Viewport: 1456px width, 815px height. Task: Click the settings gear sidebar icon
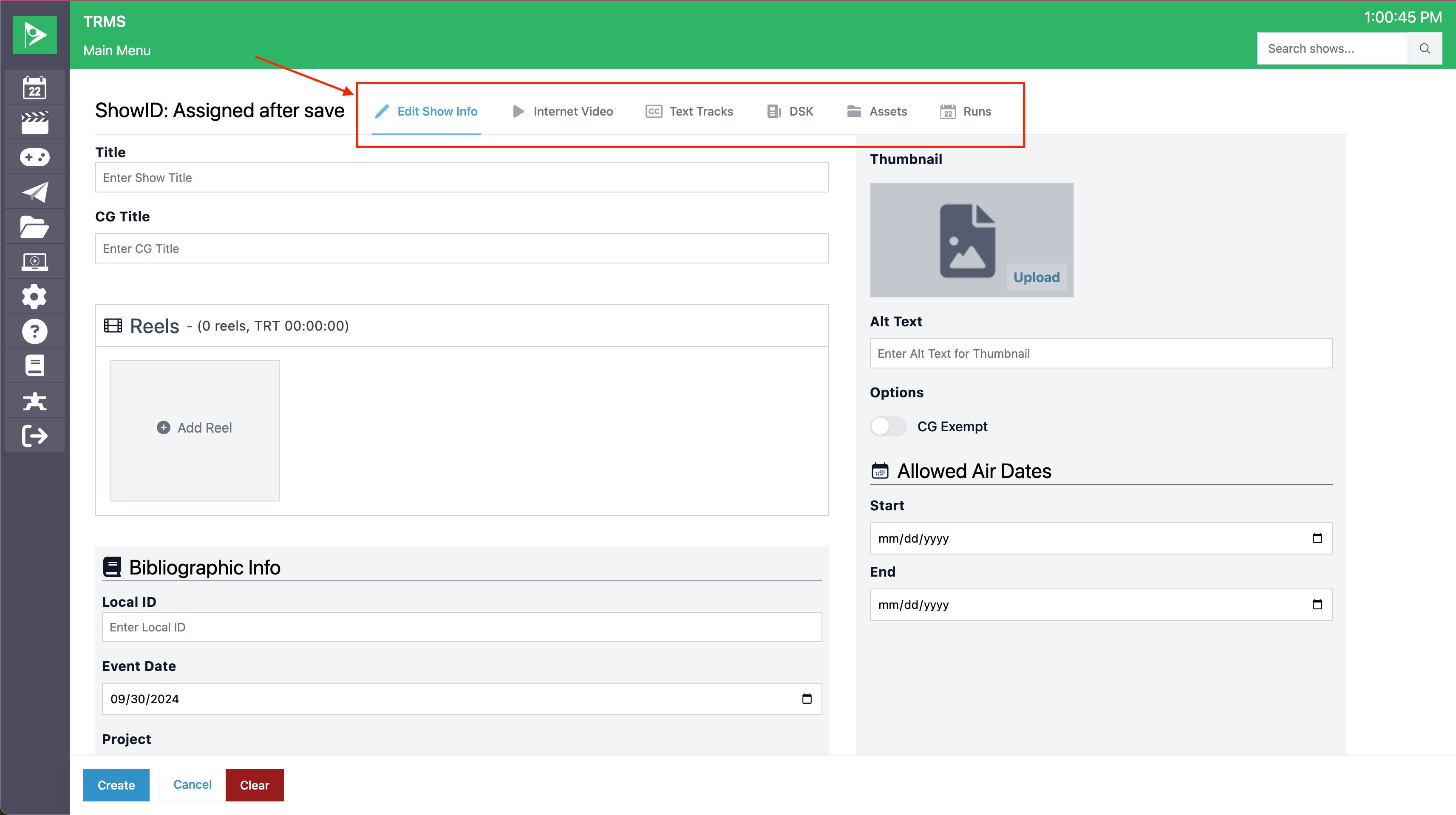[34, 297]
